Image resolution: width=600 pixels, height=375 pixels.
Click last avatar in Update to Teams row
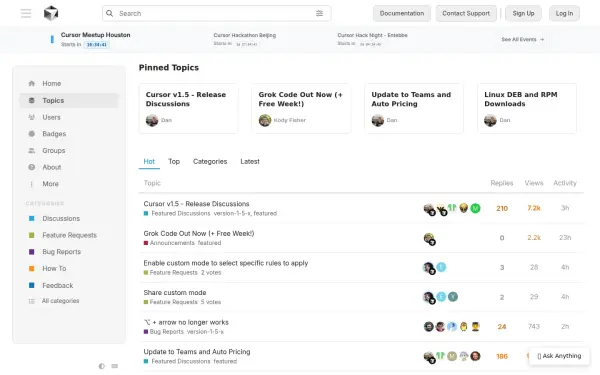click(475, 356)
